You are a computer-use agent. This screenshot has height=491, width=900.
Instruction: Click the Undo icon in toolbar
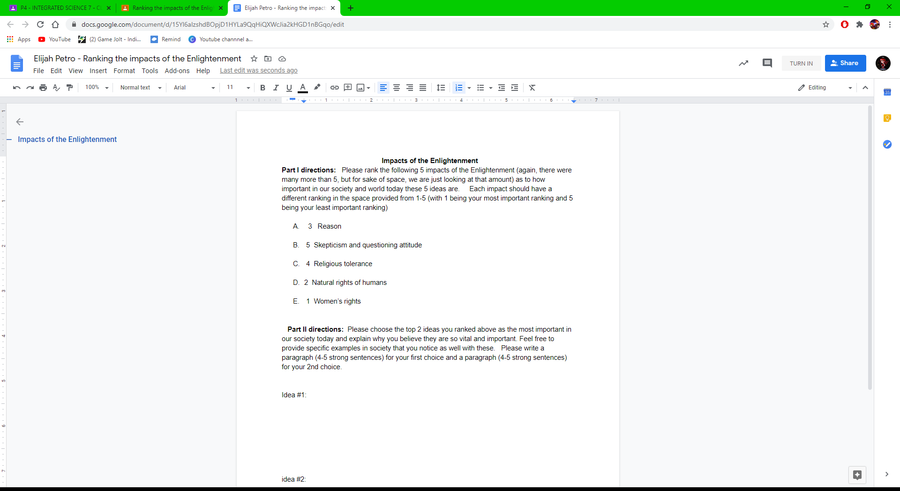coord(17,88)
